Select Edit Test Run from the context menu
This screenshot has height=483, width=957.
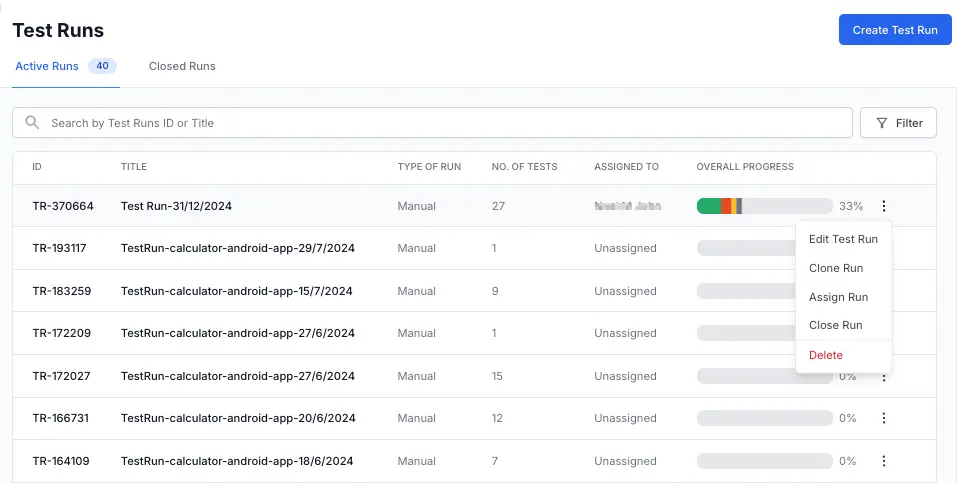(843, 239)
